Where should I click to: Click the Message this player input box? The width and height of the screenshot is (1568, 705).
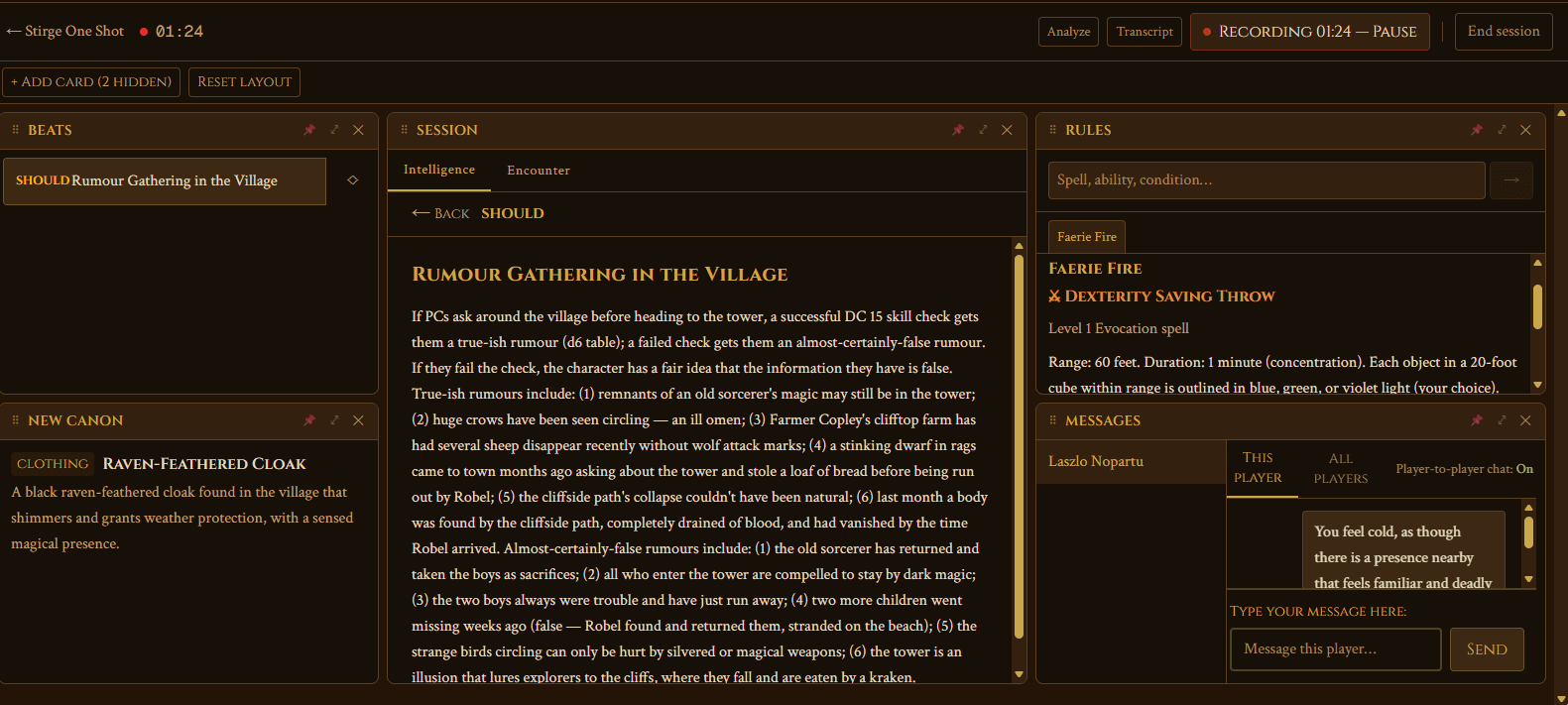pos(1336,649)
